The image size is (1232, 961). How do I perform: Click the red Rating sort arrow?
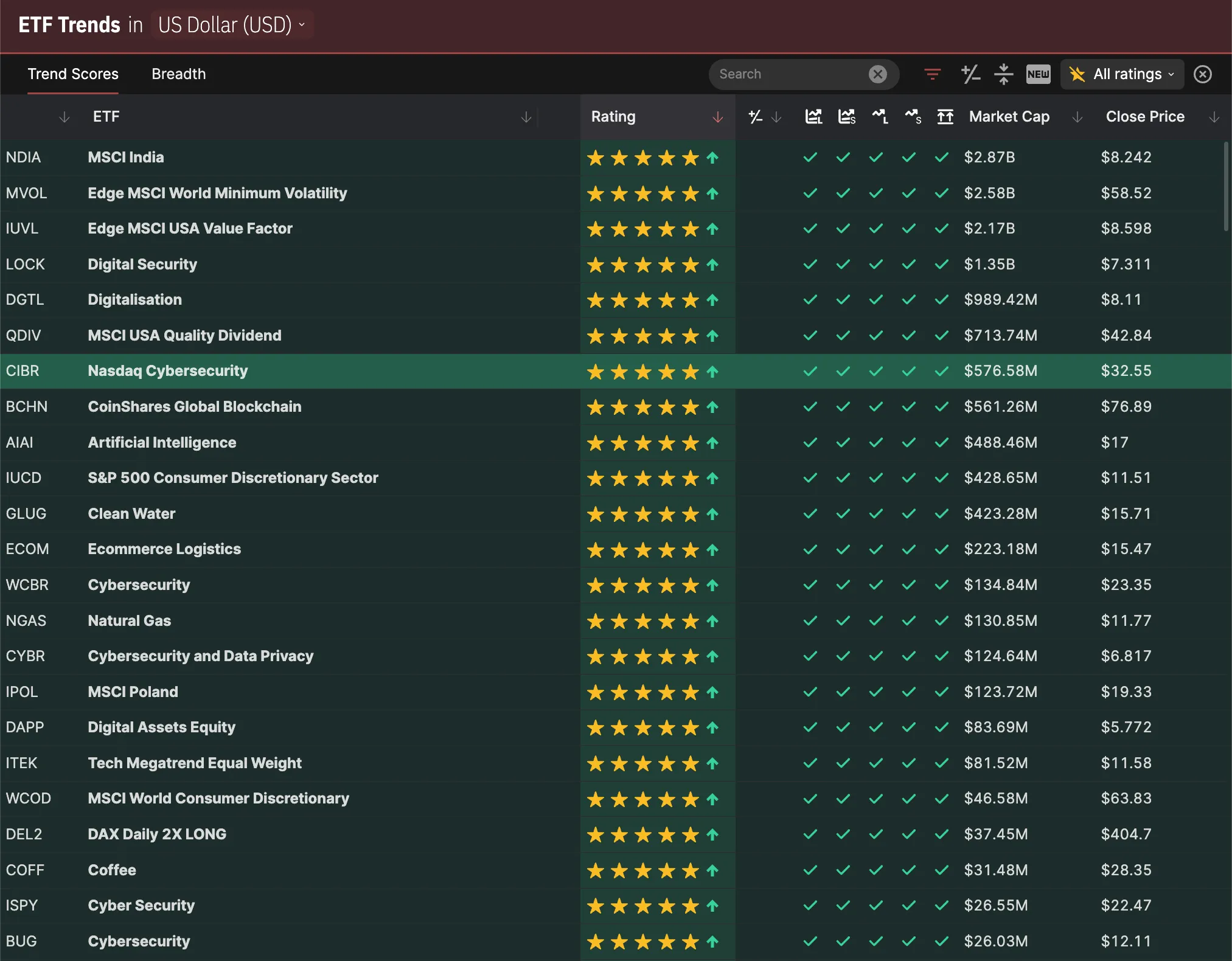pos(718,117)
